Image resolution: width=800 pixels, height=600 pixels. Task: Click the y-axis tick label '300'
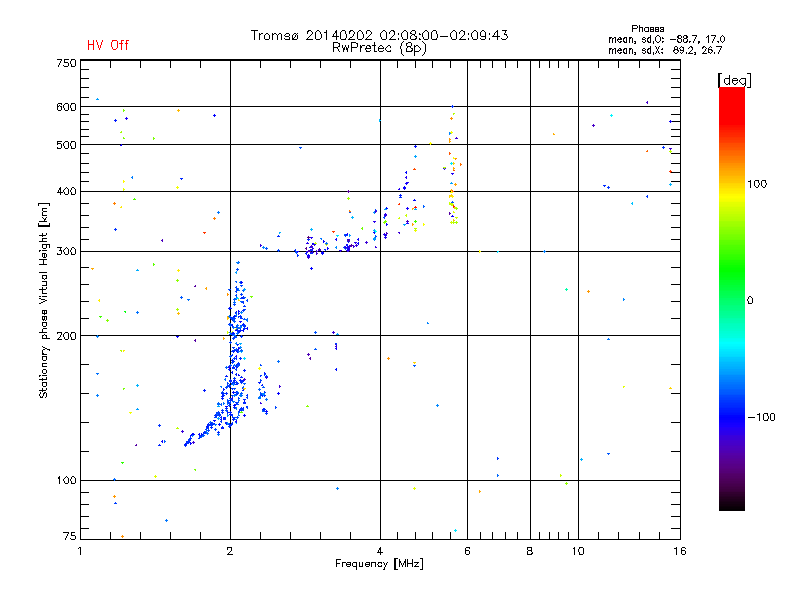(66, 252)
